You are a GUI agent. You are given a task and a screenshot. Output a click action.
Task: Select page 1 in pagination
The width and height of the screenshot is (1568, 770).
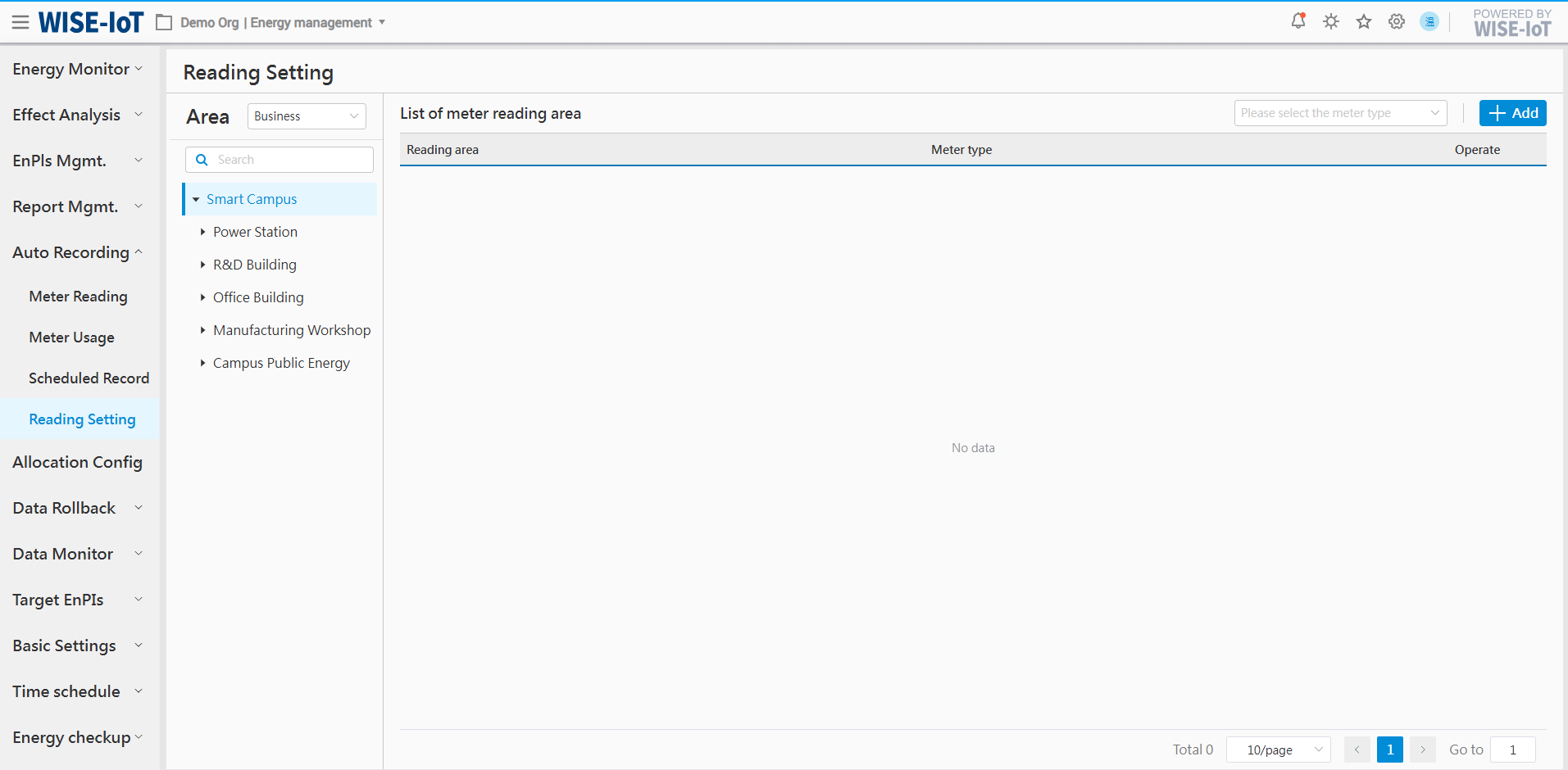(x=1389, y=750)
